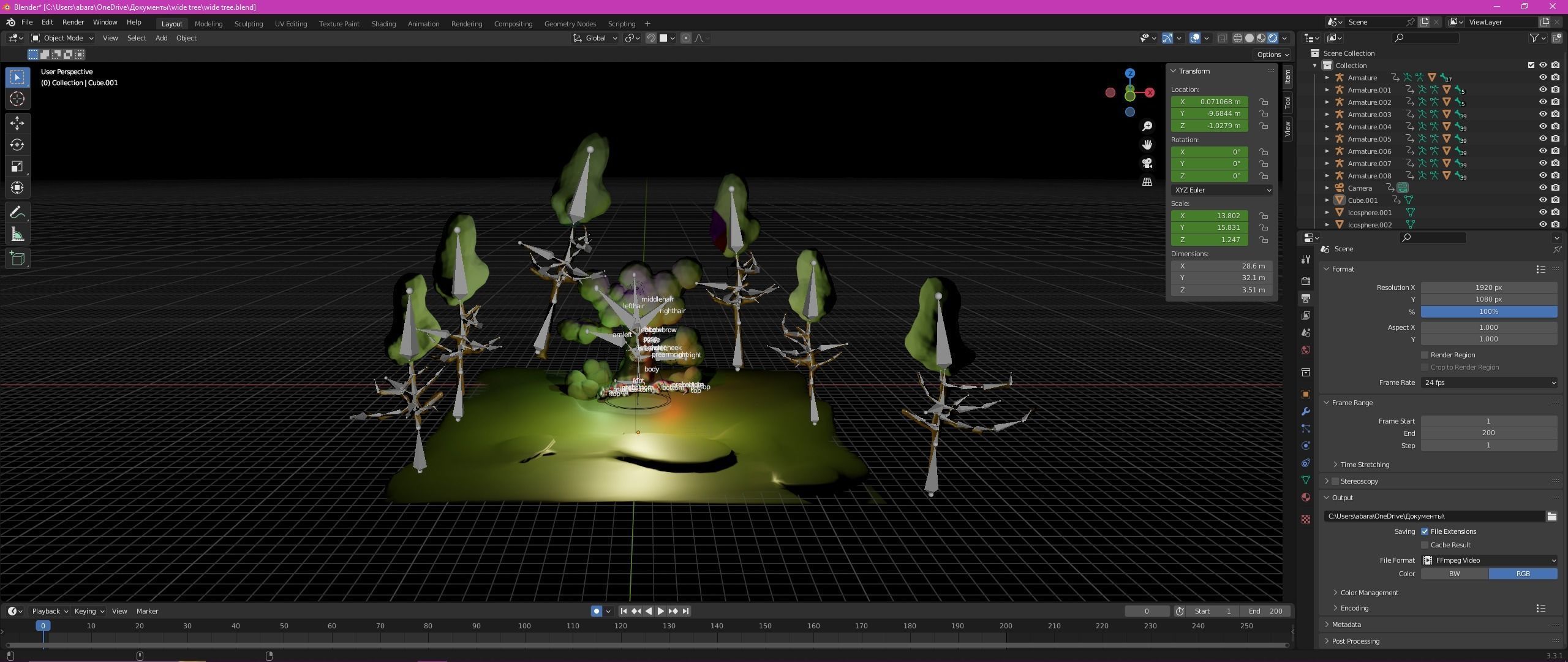Screen dimensions: 1568x662
Task: Open Frame Rate 24 fps dropdown
Action: pyautogui.click(x=1489, y=382)
